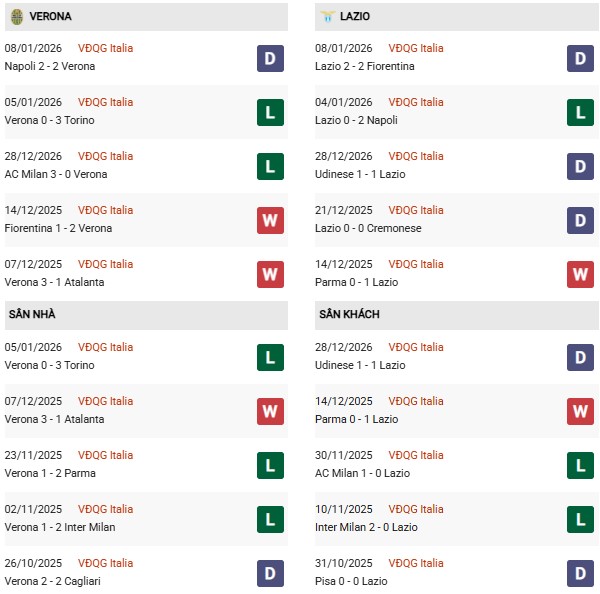600x594 pixels.
Task: Click the D badge for Pisa 0-0 Lazio
Action: point(581,573)
